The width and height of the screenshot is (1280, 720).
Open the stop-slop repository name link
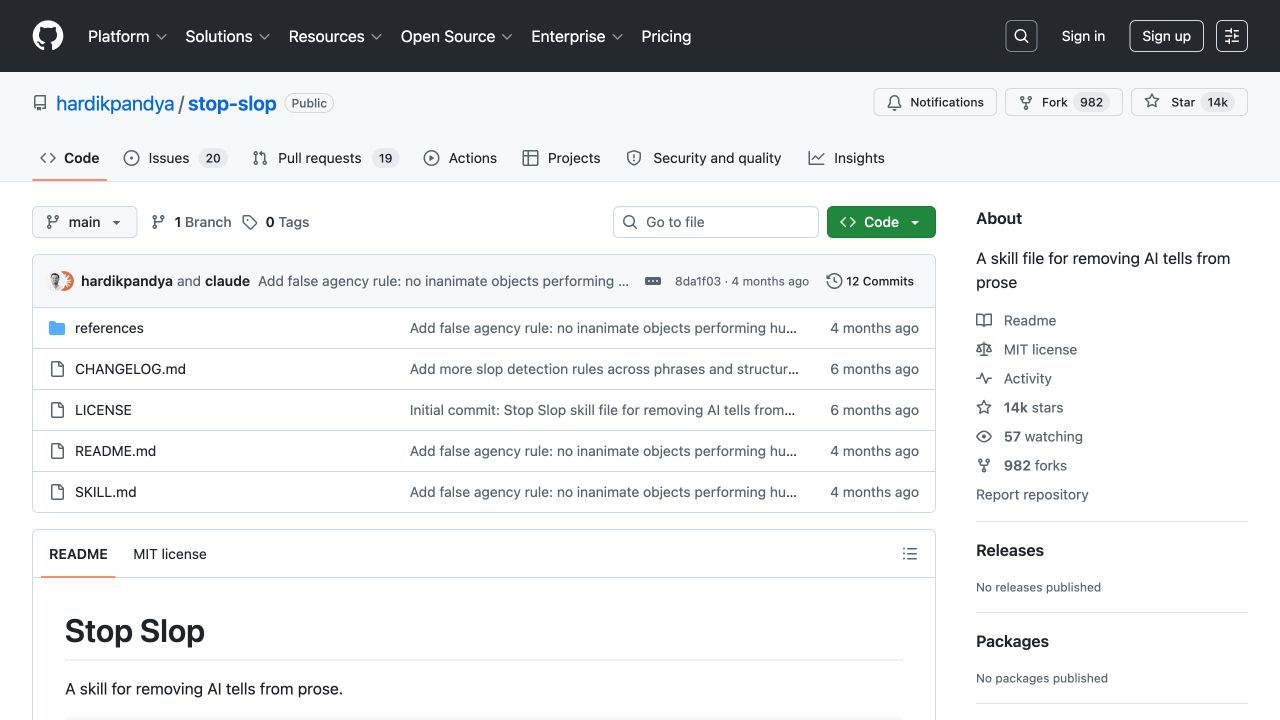click(x=232, y=103)
